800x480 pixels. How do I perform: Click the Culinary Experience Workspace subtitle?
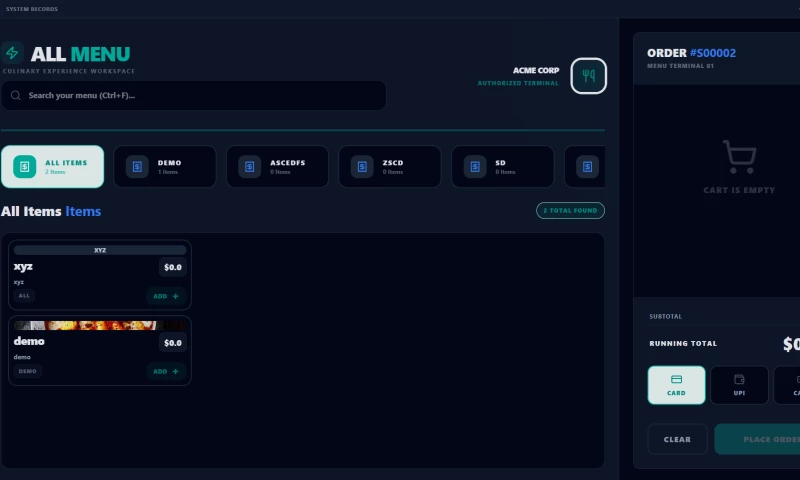69,71
